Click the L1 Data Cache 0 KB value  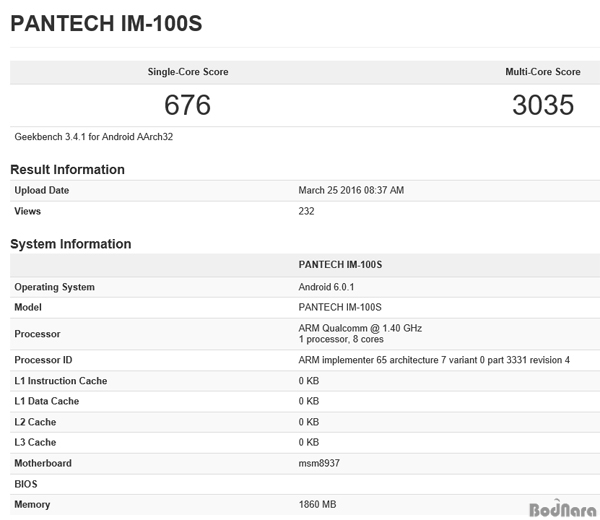pyautogui.click(x=308, y=401)
